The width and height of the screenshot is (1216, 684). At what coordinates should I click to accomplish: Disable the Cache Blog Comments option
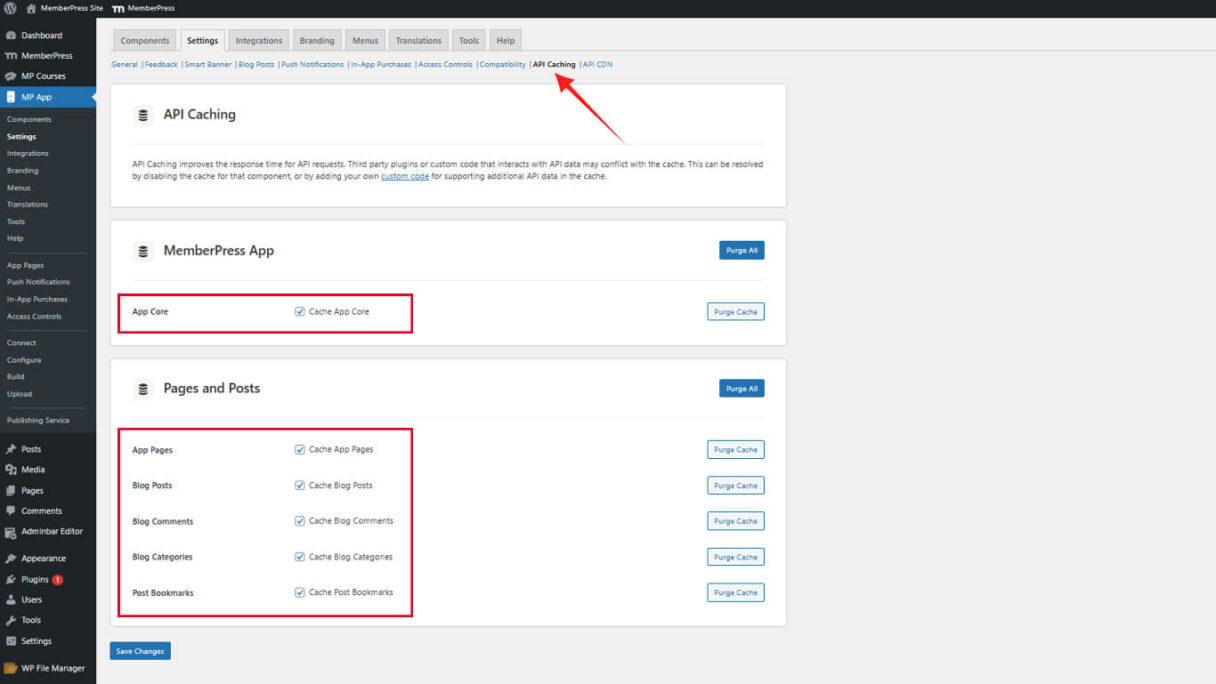point(300,520)
